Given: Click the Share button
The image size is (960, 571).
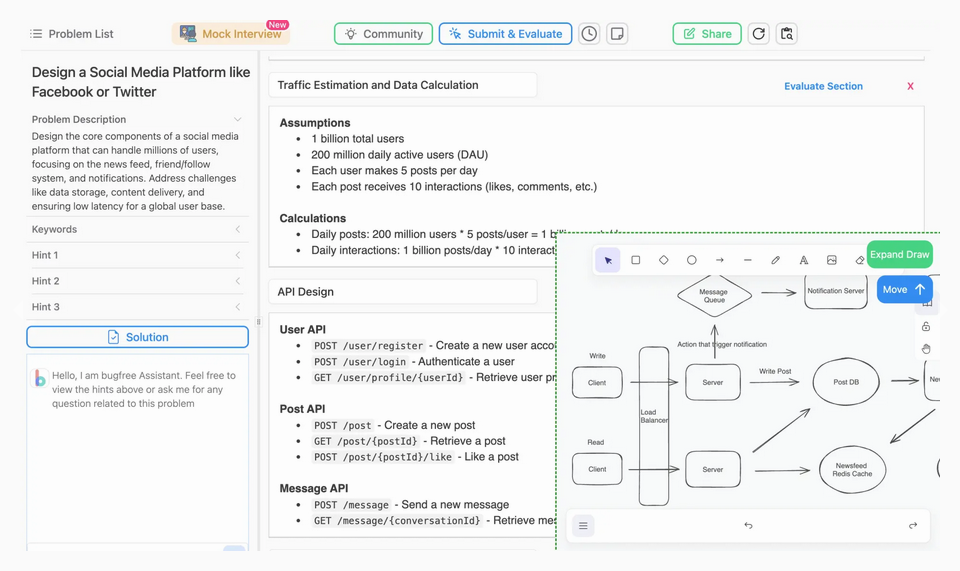Looking at the screenshot, I should 707,34.
